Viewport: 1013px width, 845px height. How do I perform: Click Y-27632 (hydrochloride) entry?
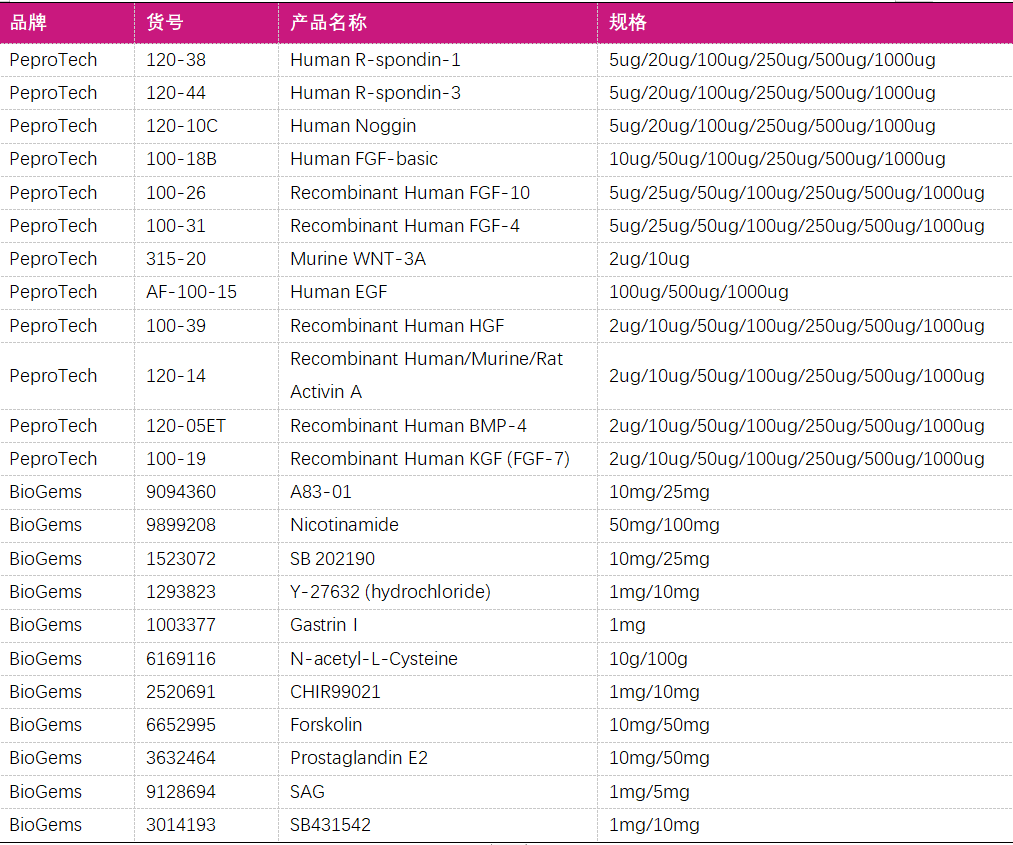click(x=390, y=592)
